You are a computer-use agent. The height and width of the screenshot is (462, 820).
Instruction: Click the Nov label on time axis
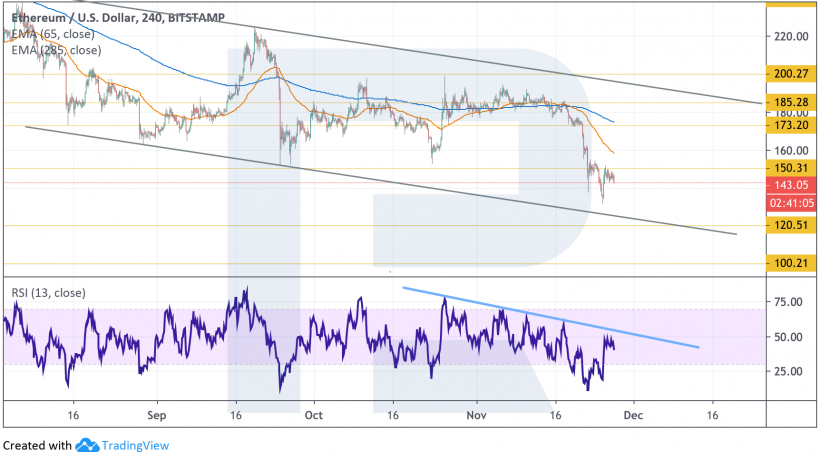coord(476,412)
